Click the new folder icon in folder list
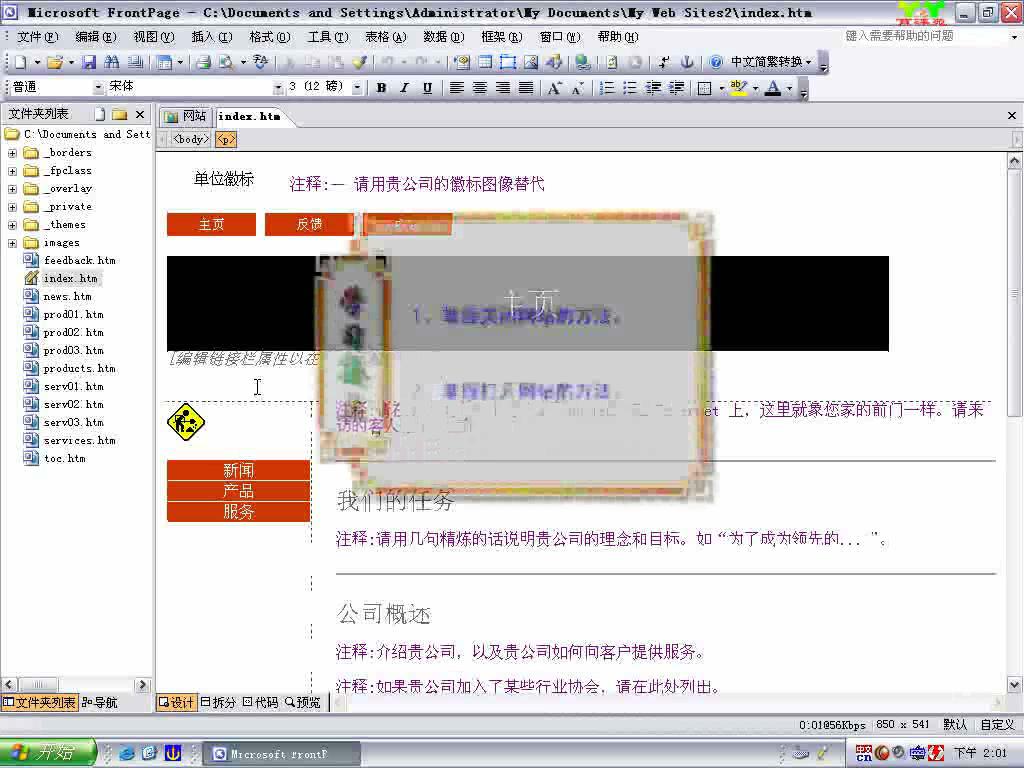1024x768 pixels. pos(119,114)
